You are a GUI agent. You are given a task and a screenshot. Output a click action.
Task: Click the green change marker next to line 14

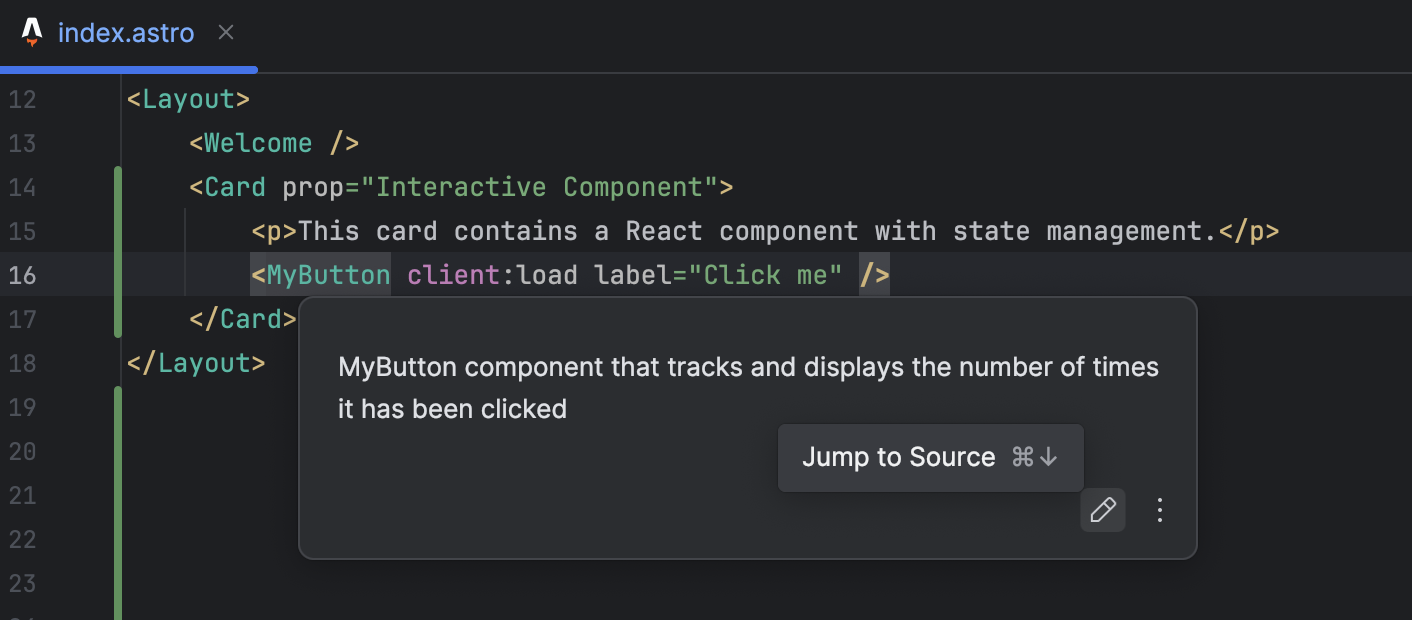click(x=117, y=187)
